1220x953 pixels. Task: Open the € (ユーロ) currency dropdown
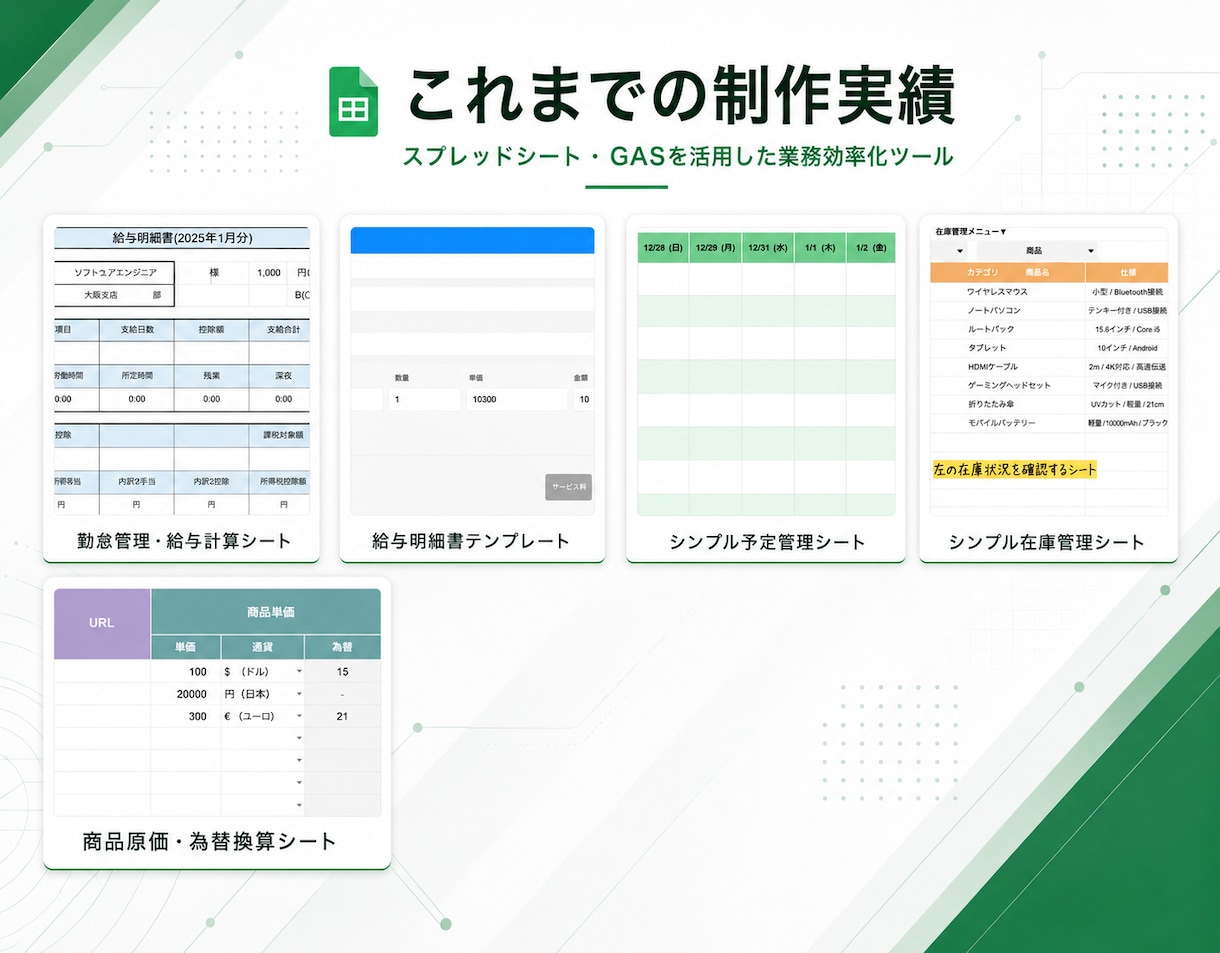pyautogui.click(x=262, y=716)
